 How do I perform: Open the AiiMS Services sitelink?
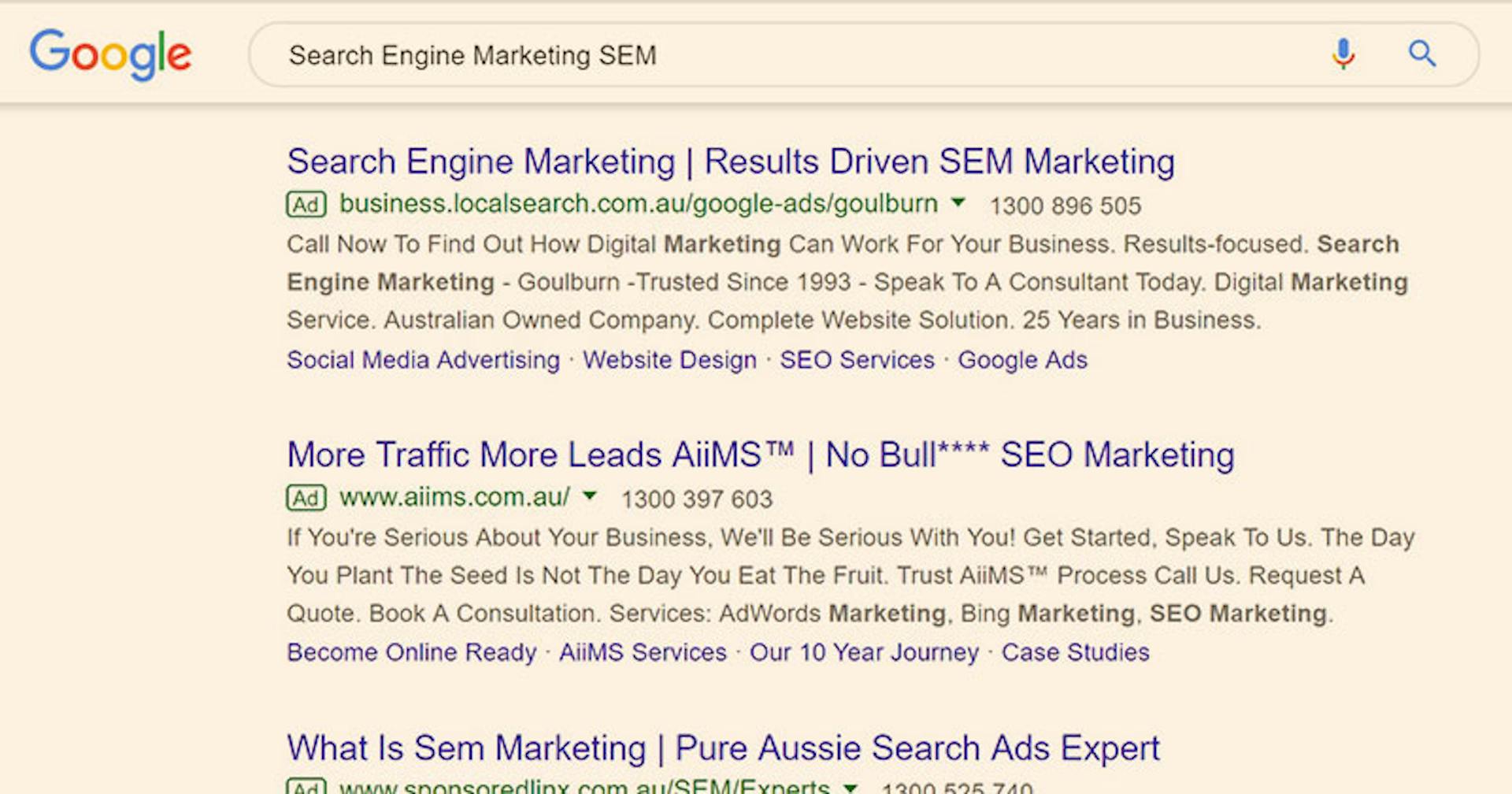(643, 652)
